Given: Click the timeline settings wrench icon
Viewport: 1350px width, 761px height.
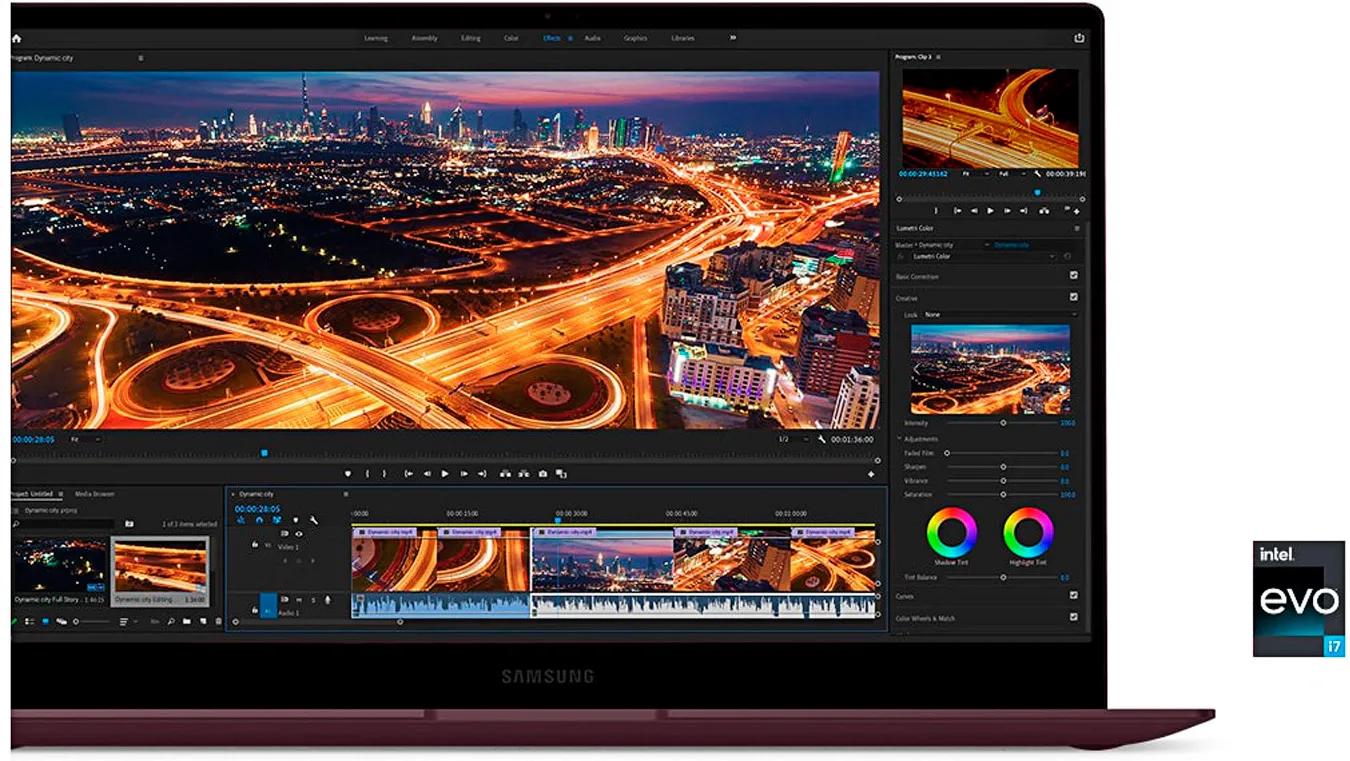Looking at the screenshot, I should click(x=313, y=519).
